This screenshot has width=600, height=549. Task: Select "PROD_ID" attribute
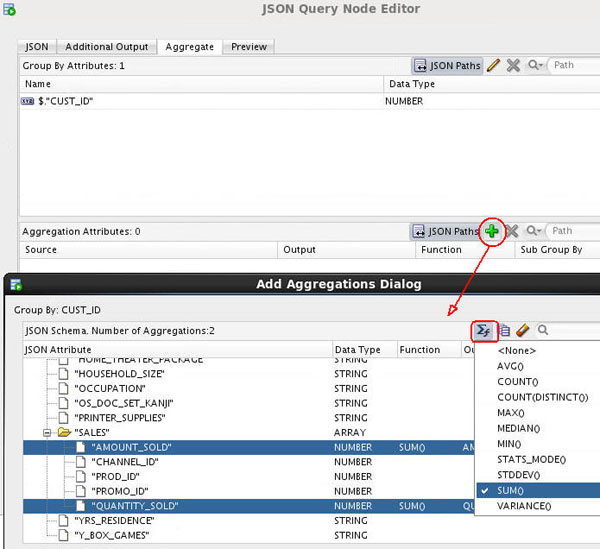click(115, 477)
